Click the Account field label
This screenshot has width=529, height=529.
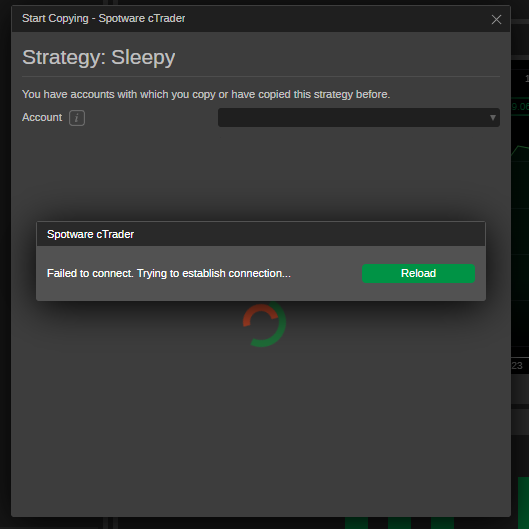42,117
